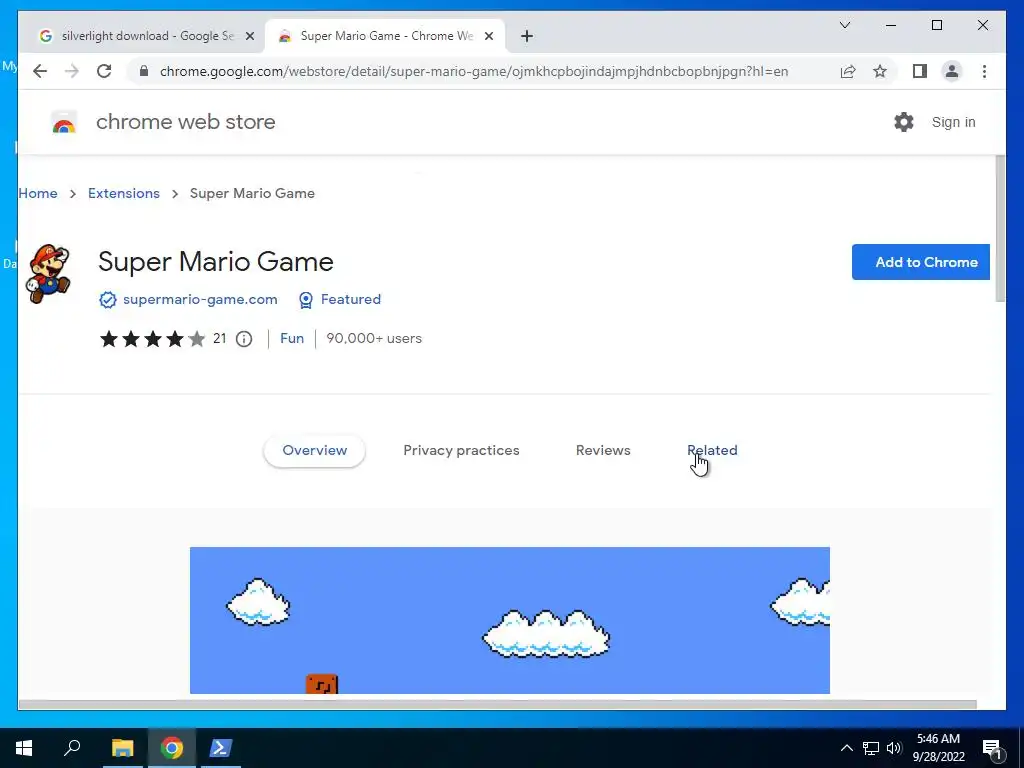Open the Fun category link
Screen dimensions: 1024x768
coord(292,339)
